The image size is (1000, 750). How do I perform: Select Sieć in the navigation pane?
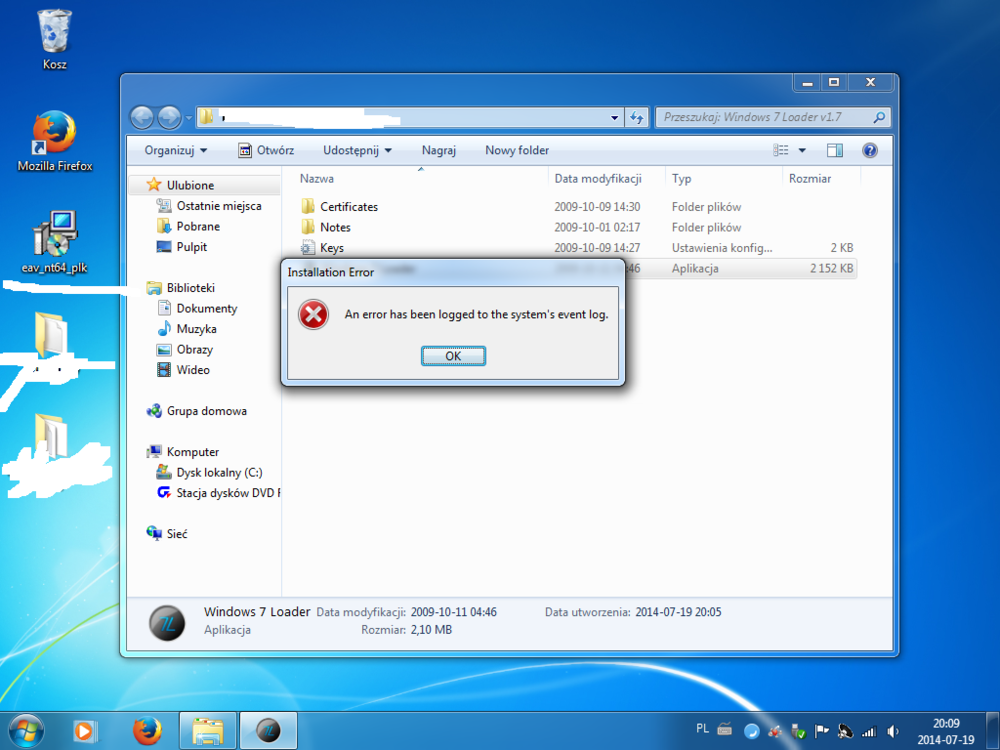click(177, 533)
